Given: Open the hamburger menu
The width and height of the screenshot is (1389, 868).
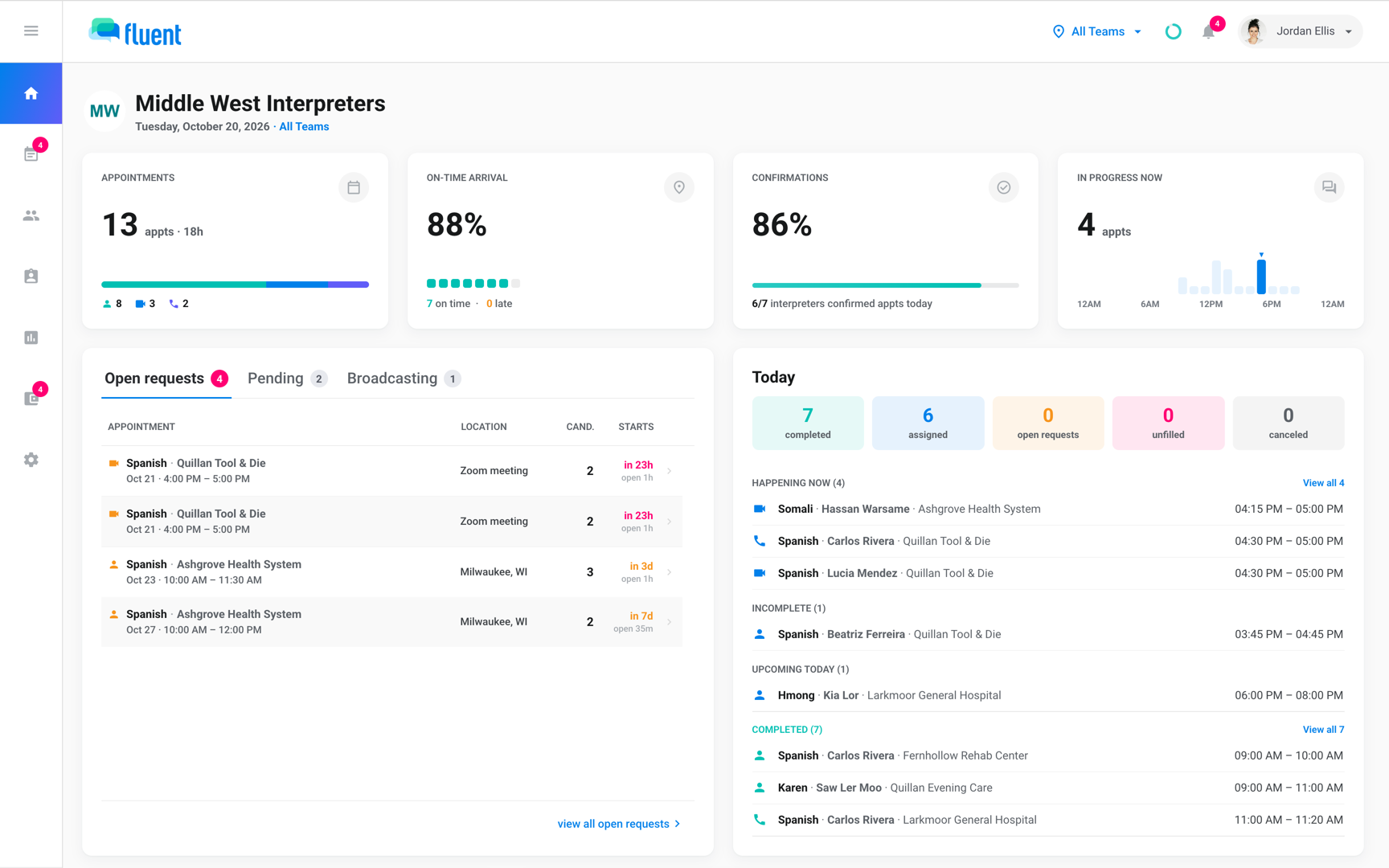Looking at the screenshot, I should coord(31,31).
